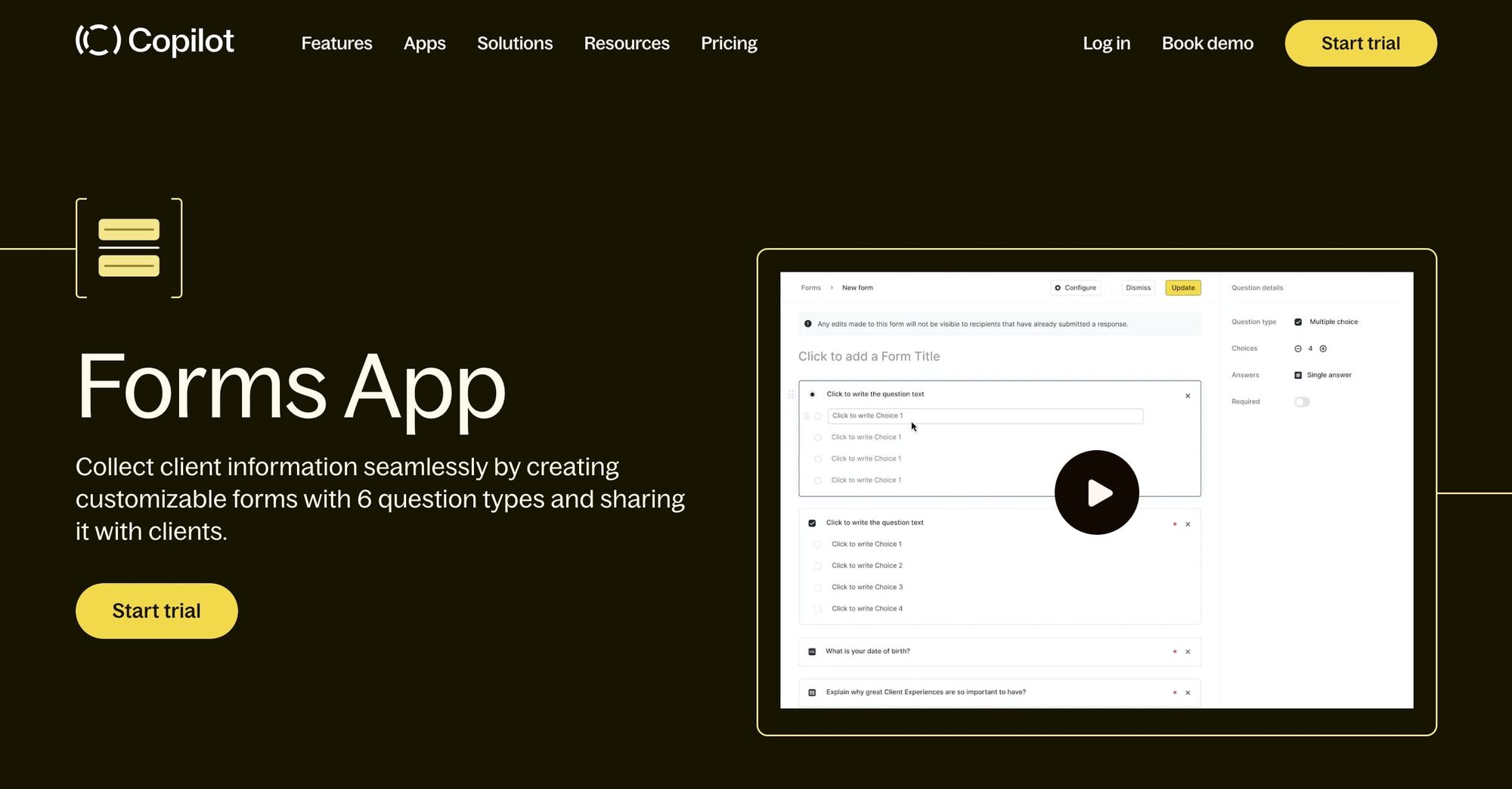Click the date question icon beside date of birth
Screen dimensions: 1512x789
(812, 651)
